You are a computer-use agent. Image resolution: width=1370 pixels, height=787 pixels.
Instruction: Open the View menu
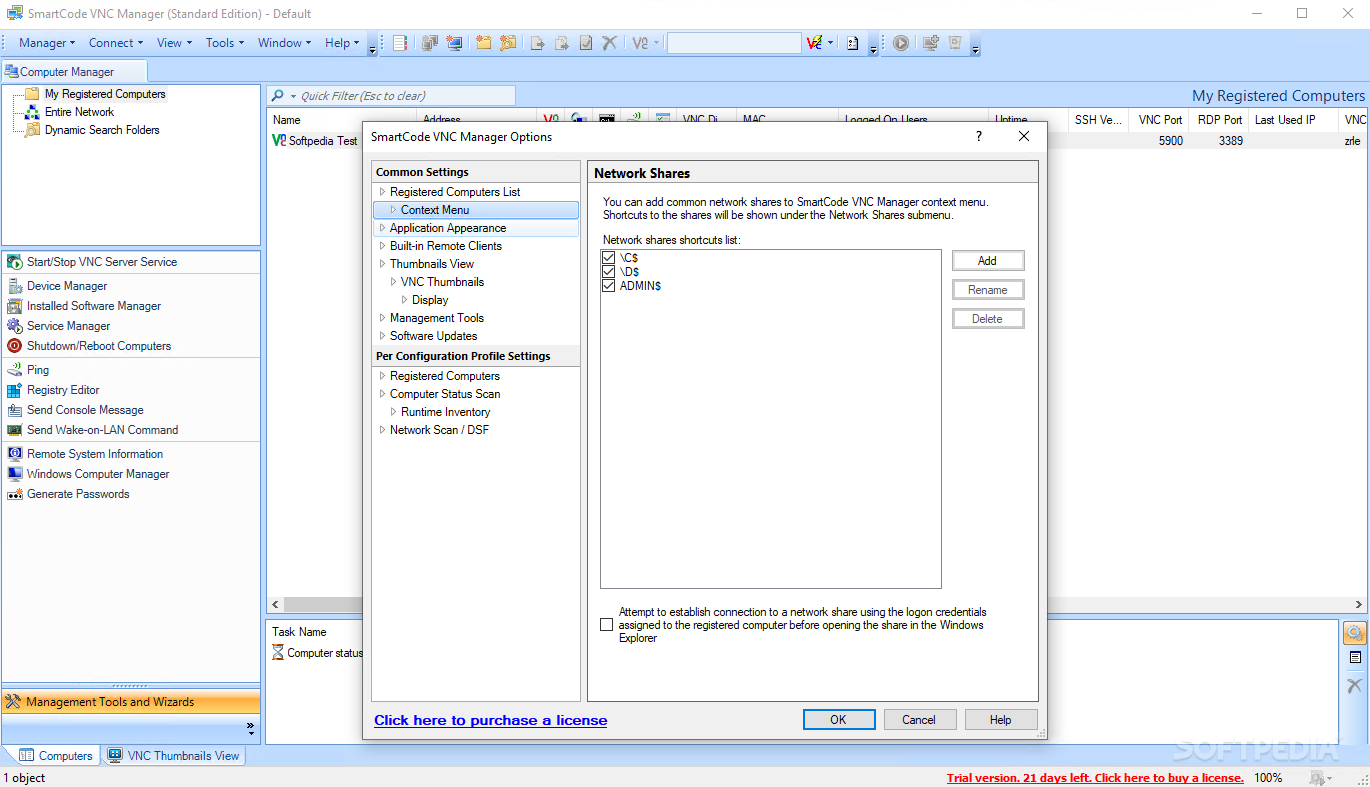(175, 43)
